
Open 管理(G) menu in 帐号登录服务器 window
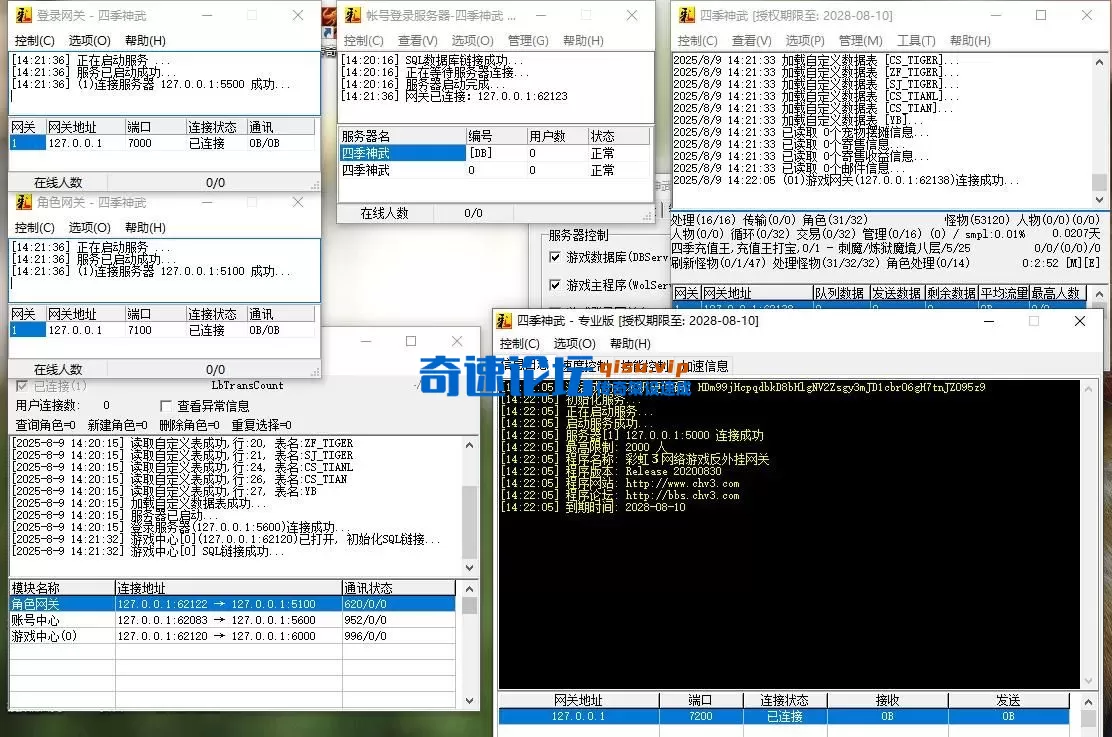click(x=528, y=40)
